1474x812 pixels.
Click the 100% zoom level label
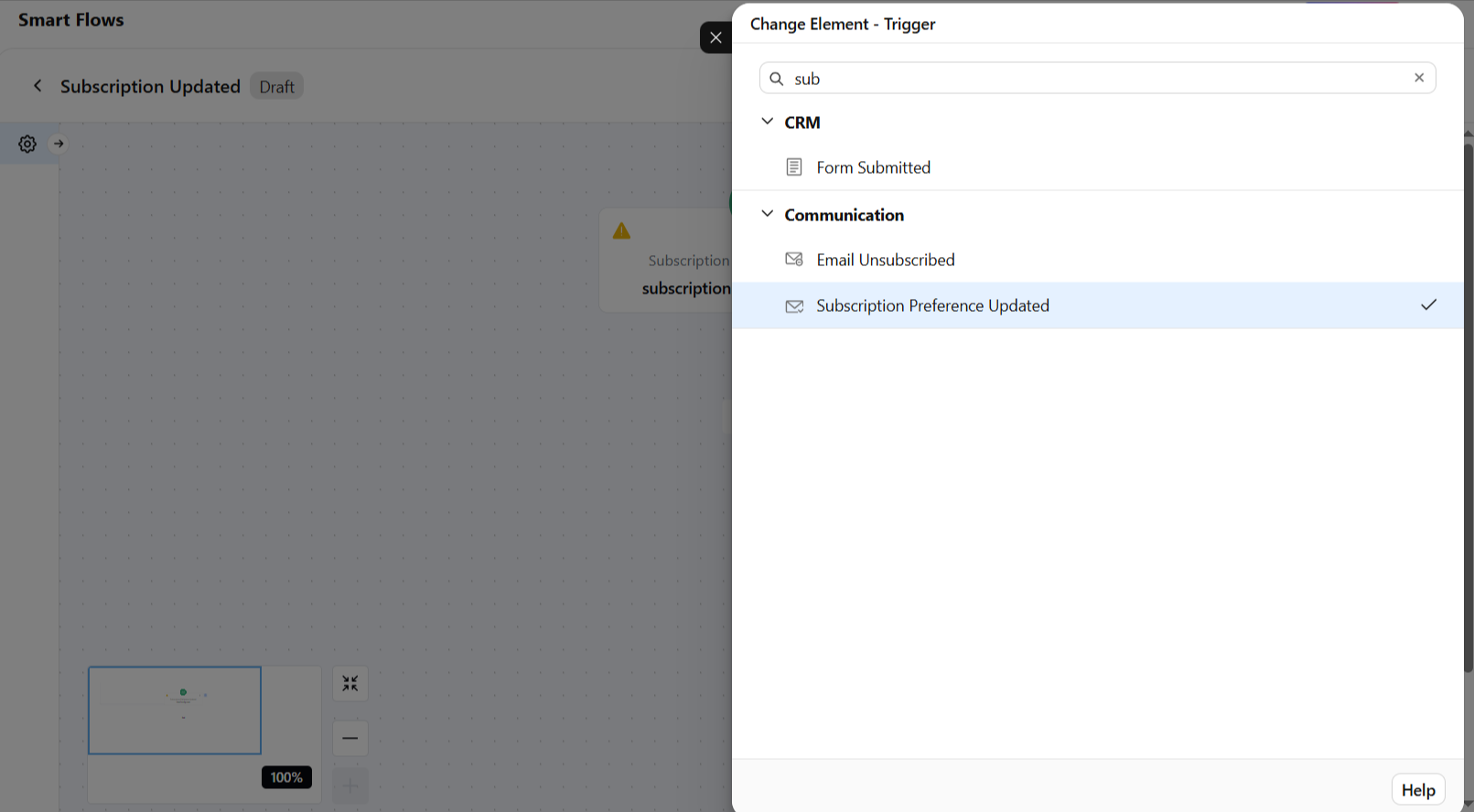(286, 777)
